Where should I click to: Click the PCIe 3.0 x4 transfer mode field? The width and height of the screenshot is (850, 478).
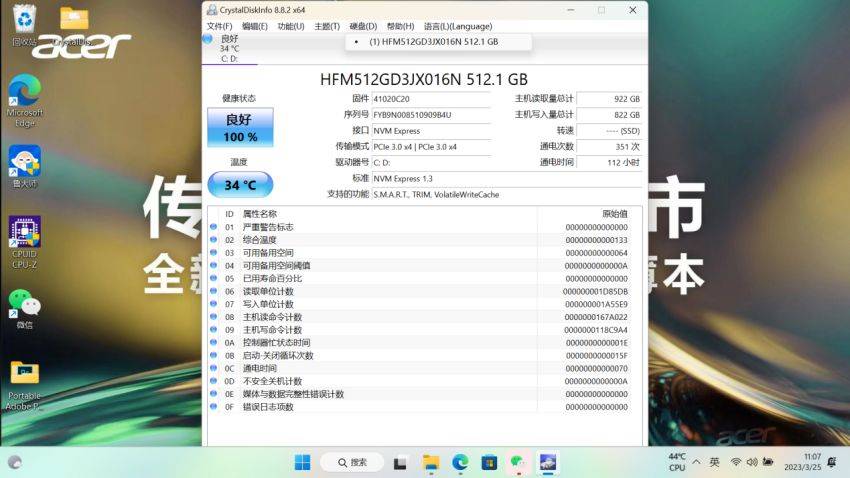coord(432,146)
